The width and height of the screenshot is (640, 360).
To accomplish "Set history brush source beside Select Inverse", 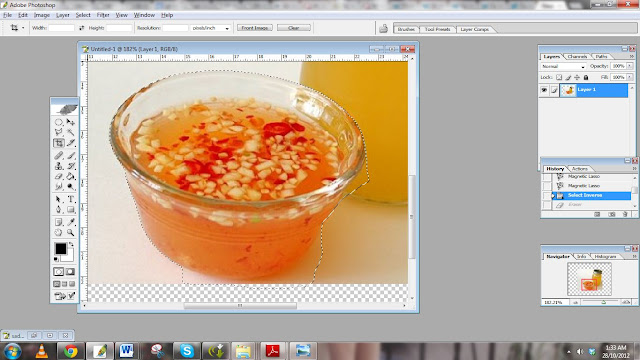I will tap(546, 196).
